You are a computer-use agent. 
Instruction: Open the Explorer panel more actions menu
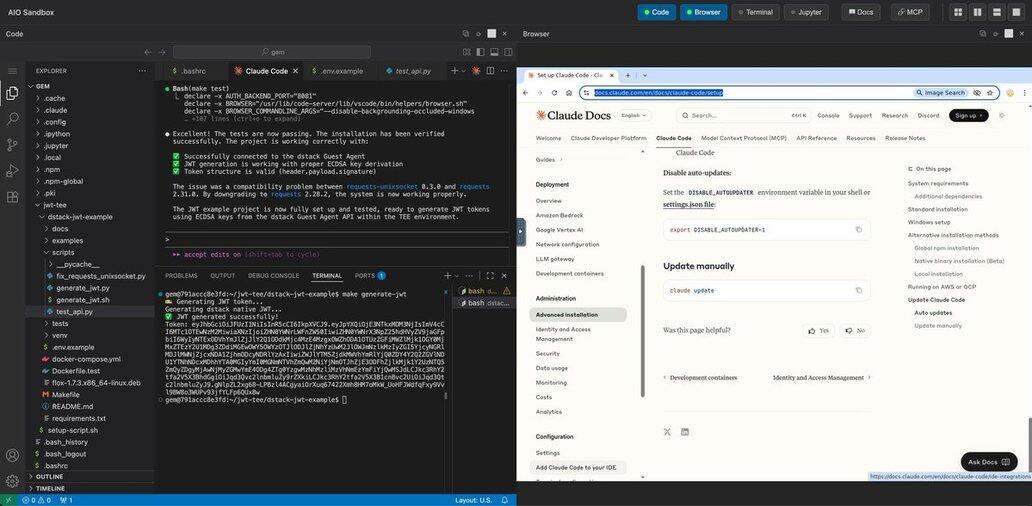142,70
